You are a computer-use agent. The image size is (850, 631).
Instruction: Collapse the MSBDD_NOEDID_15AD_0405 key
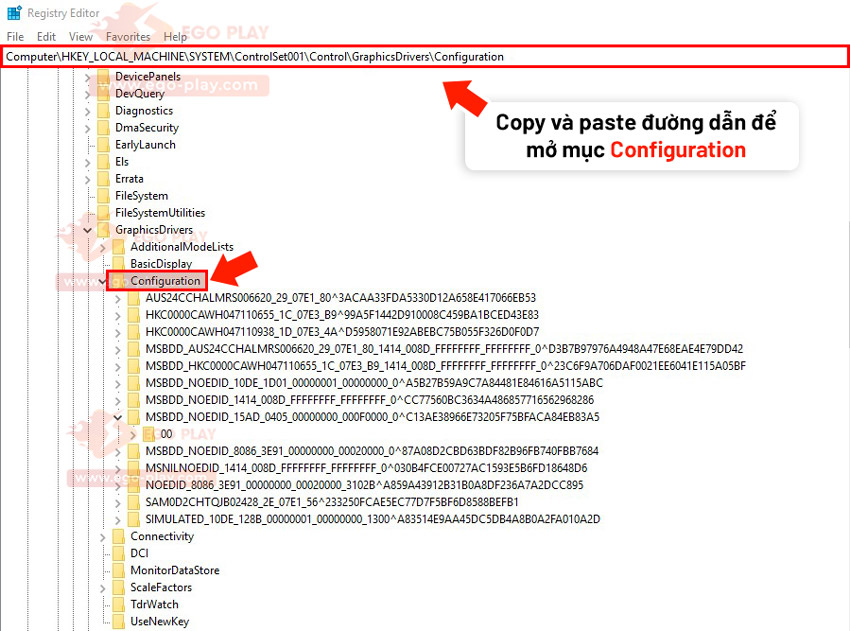coord(118,417)
